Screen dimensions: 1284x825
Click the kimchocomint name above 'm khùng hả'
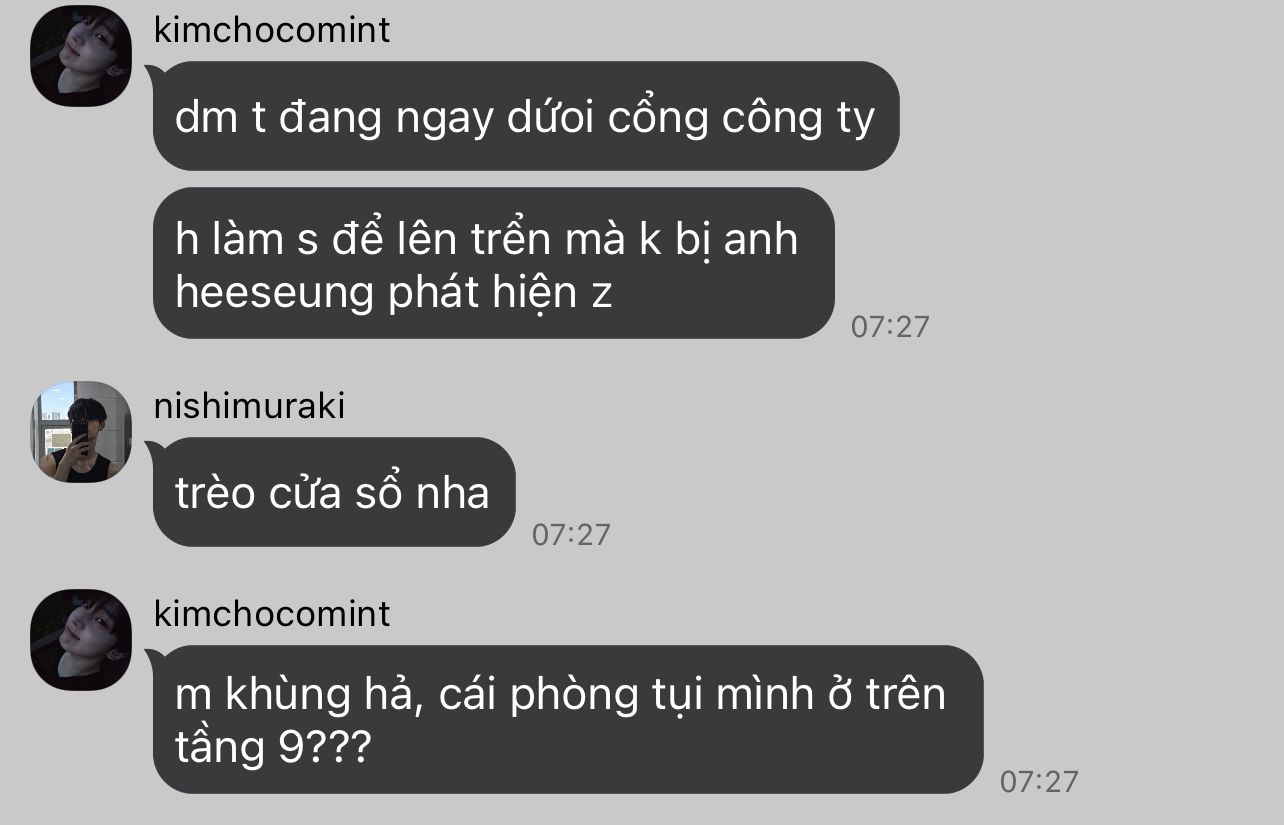coord(272,614)
